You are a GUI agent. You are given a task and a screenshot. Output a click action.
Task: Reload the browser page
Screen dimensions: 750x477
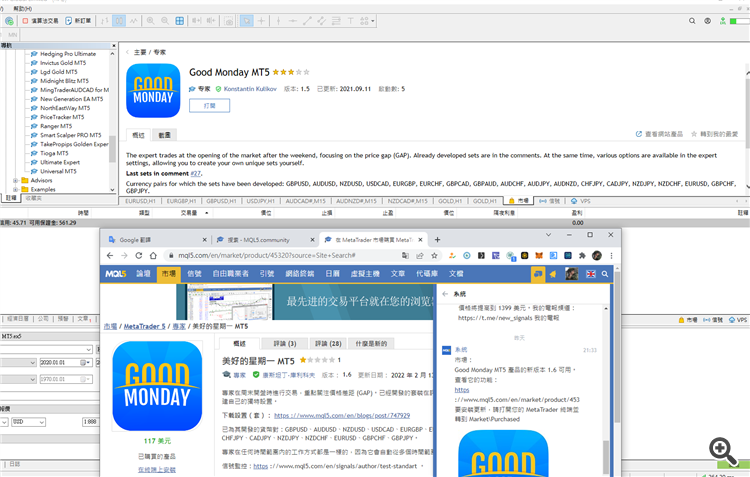click(139, 255)
